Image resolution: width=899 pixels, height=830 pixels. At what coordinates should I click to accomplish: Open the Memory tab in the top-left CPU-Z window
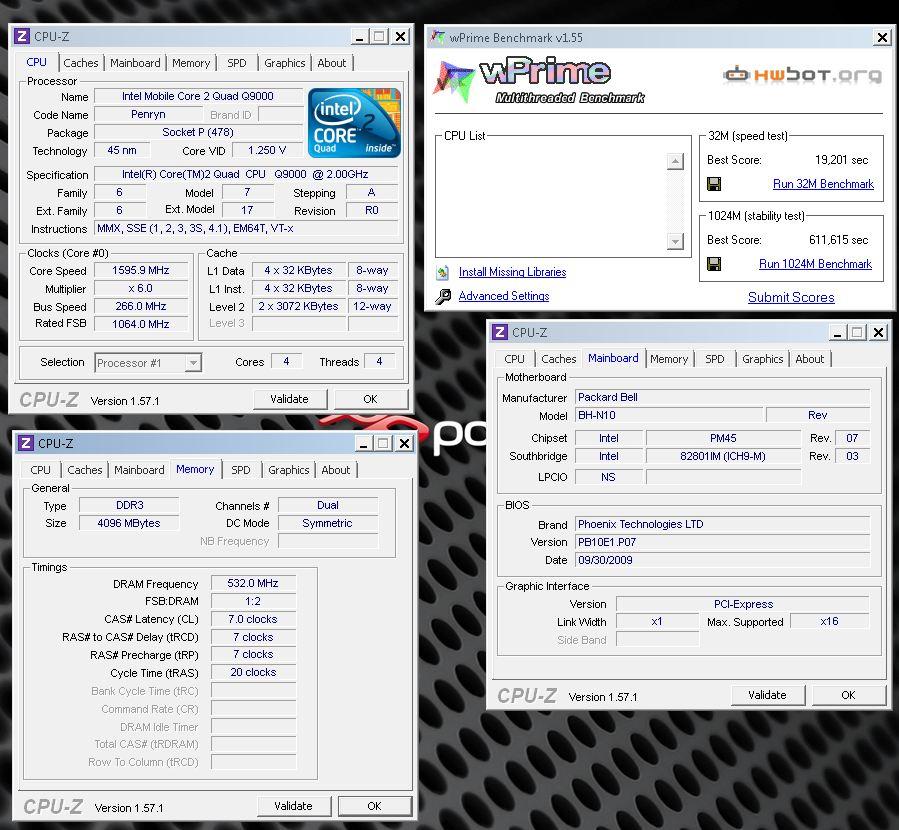(191, 63)
